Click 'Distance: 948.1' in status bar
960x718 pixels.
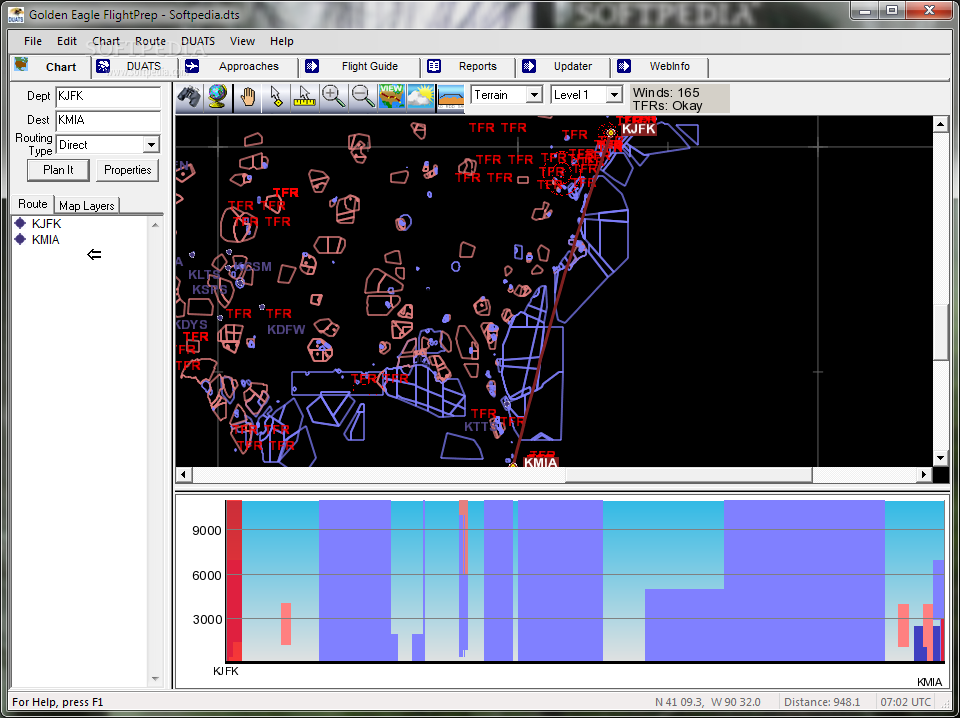pos(822,702)
